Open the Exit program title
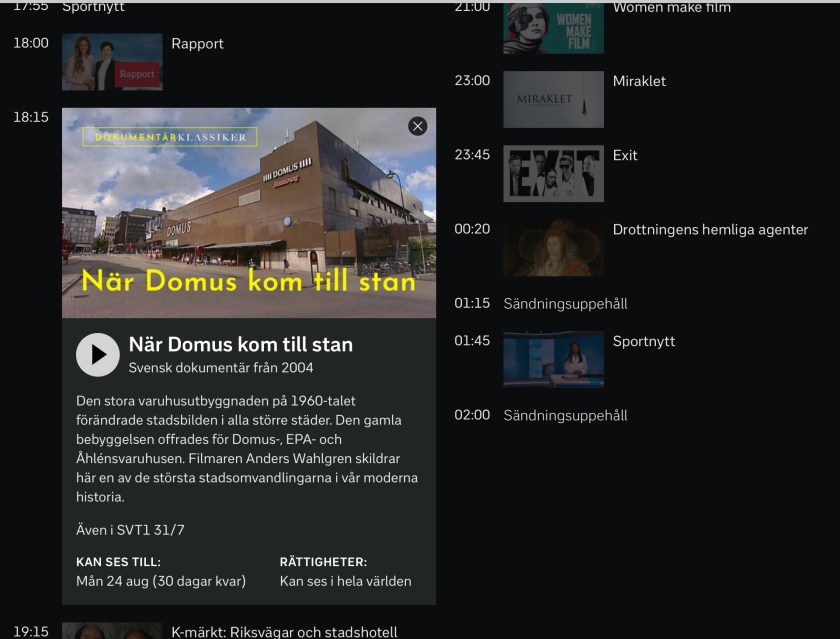 [x=625, y=155]
